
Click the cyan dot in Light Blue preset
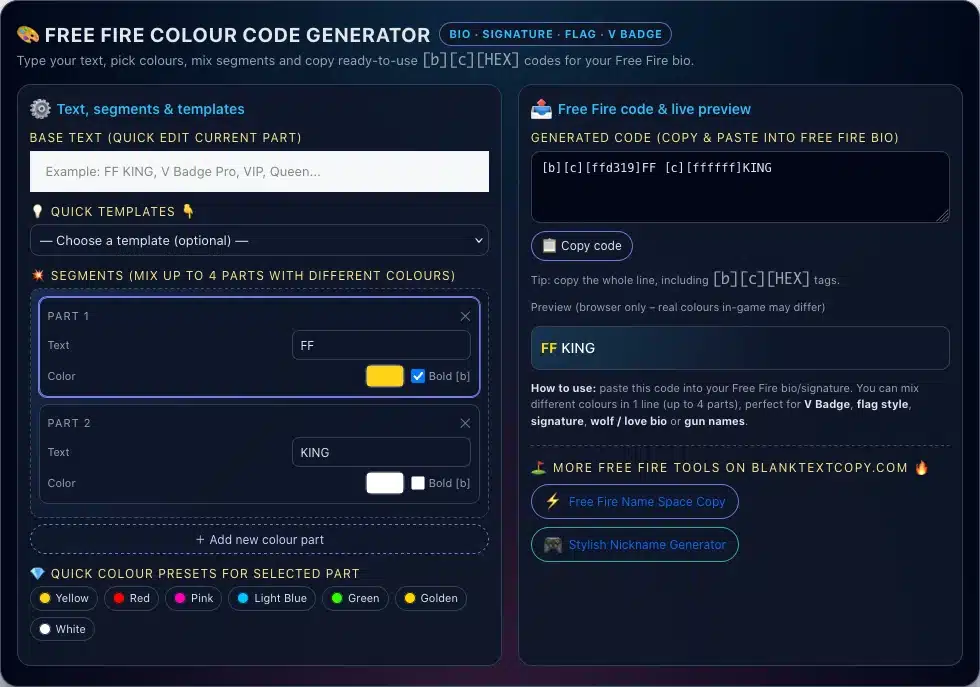pyautogui.click(x=243, y=598)
